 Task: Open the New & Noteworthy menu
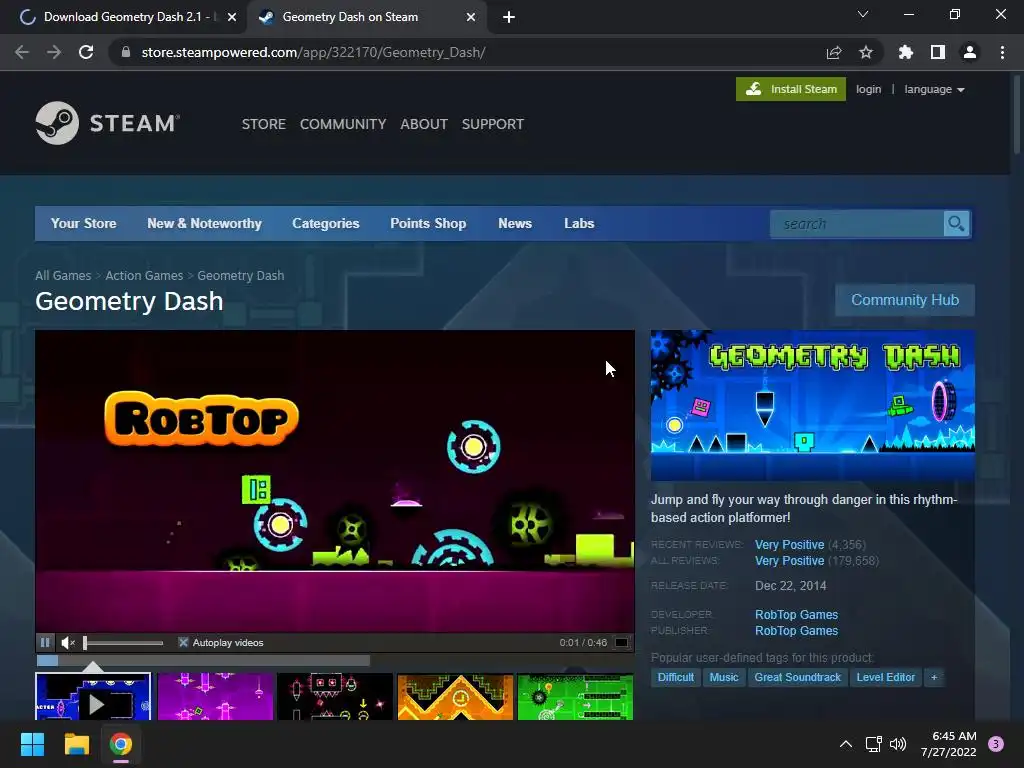pos(204,223)
